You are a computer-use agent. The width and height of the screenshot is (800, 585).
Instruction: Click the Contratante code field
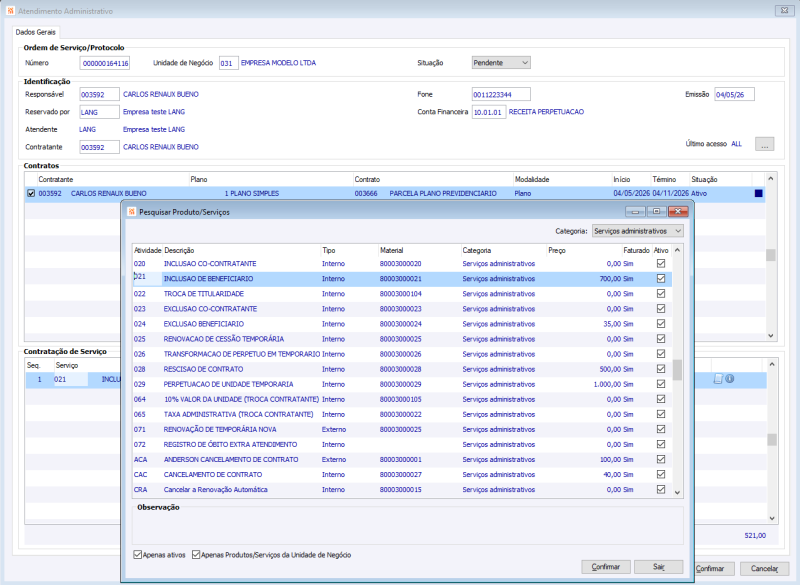99,147
